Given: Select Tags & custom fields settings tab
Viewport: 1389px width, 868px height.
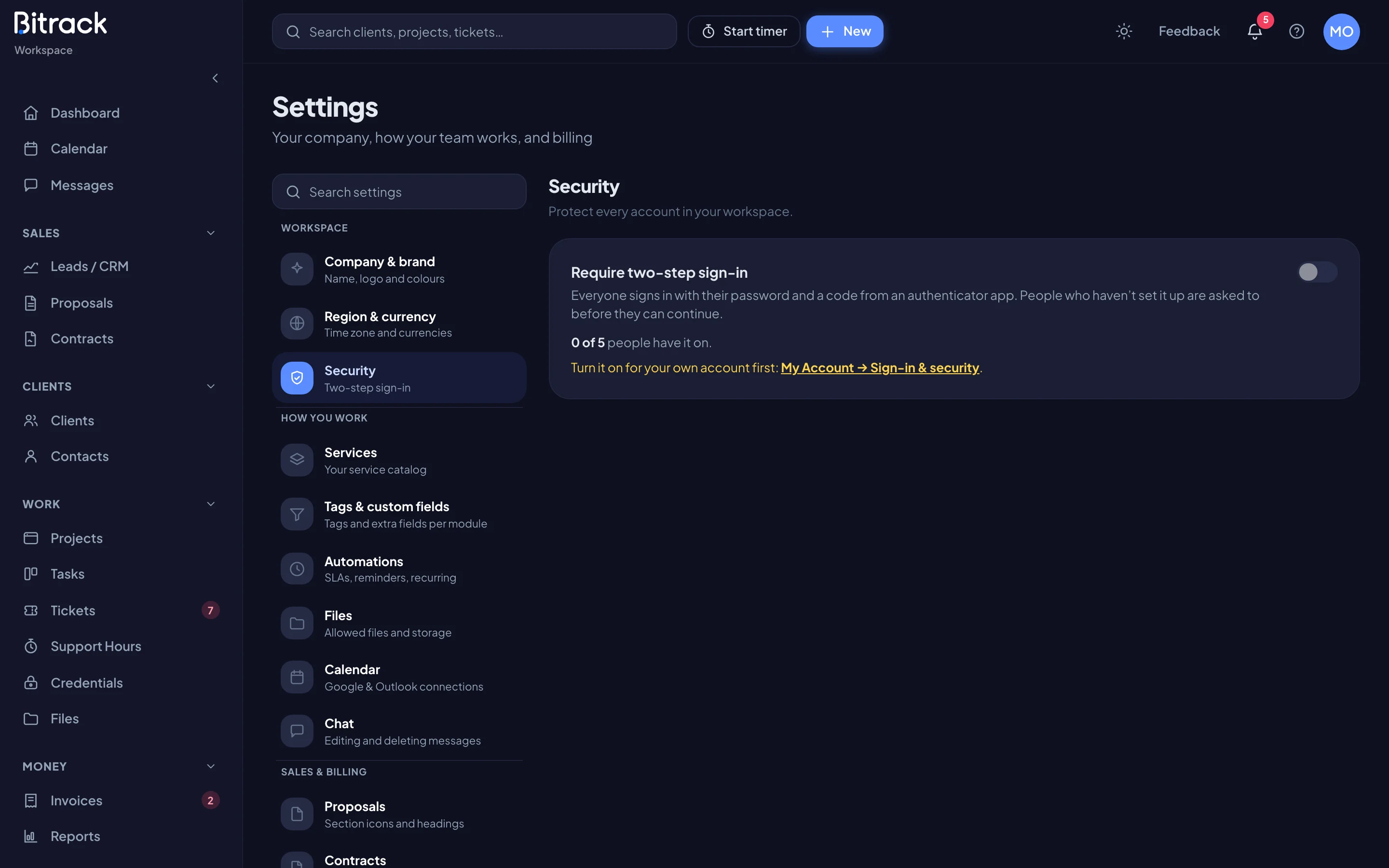Looking at the screenshot, I should pos(399,515).
